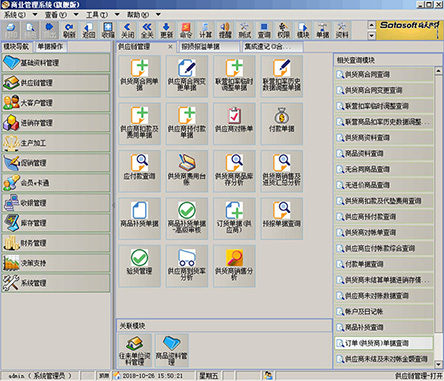Viewport: 444px width, 381px height.
Task: Click the 模块 toolbar icon
Action: 303,30
